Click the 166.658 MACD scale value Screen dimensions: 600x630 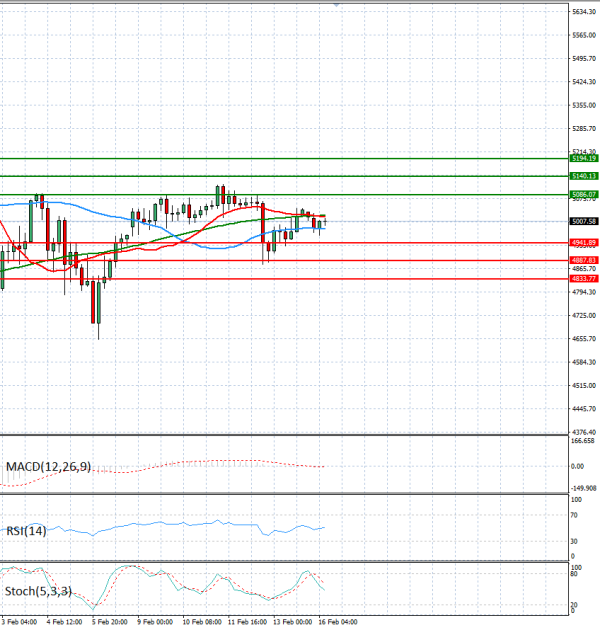pos(583,441)
